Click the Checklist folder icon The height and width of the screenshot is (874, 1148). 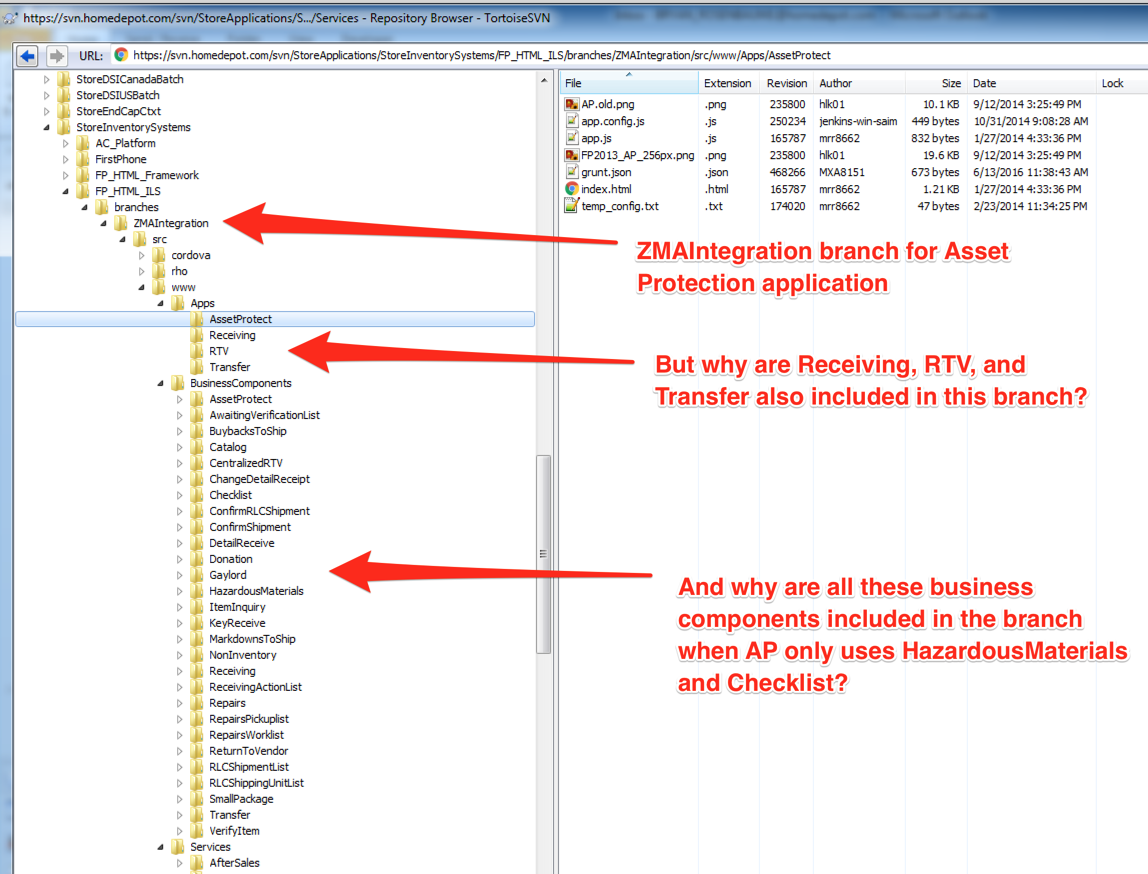coord(198,496)
